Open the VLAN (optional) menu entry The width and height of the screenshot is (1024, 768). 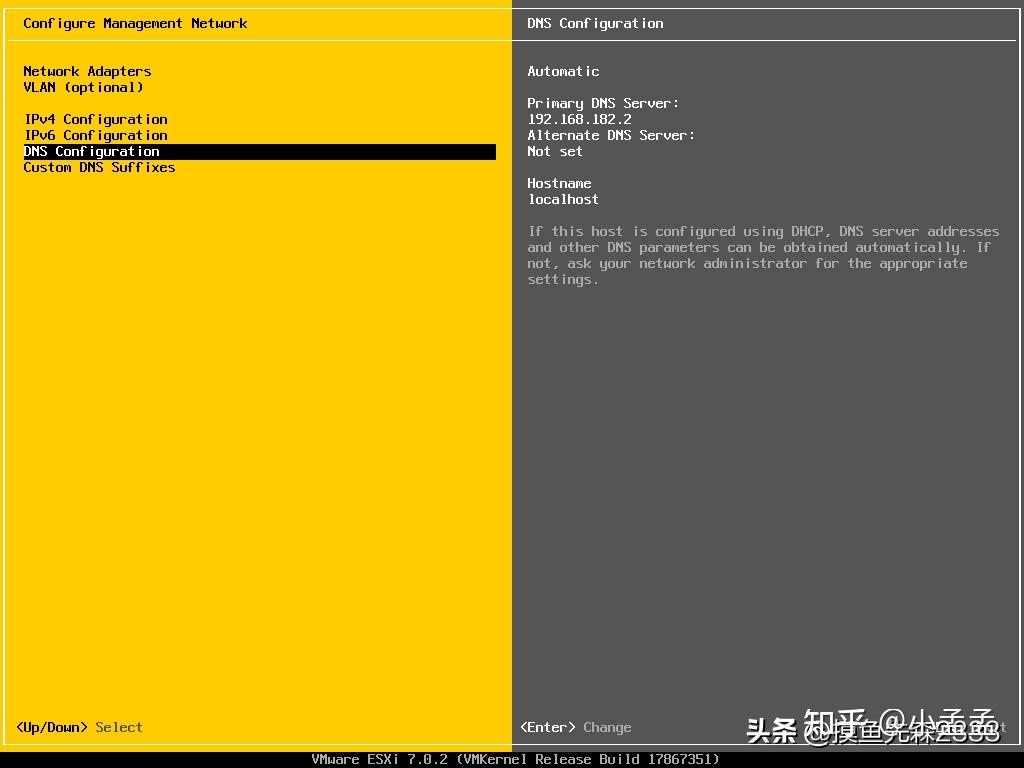[83, 88]
